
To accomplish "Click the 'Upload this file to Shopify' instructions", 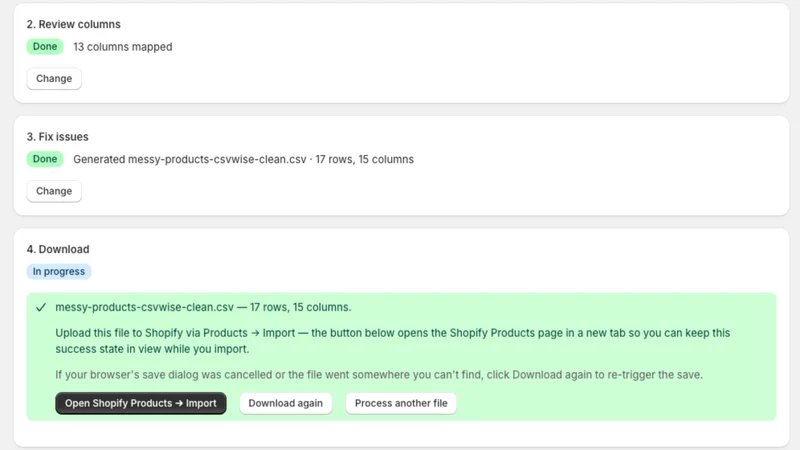I will click(x=393, y=341).
